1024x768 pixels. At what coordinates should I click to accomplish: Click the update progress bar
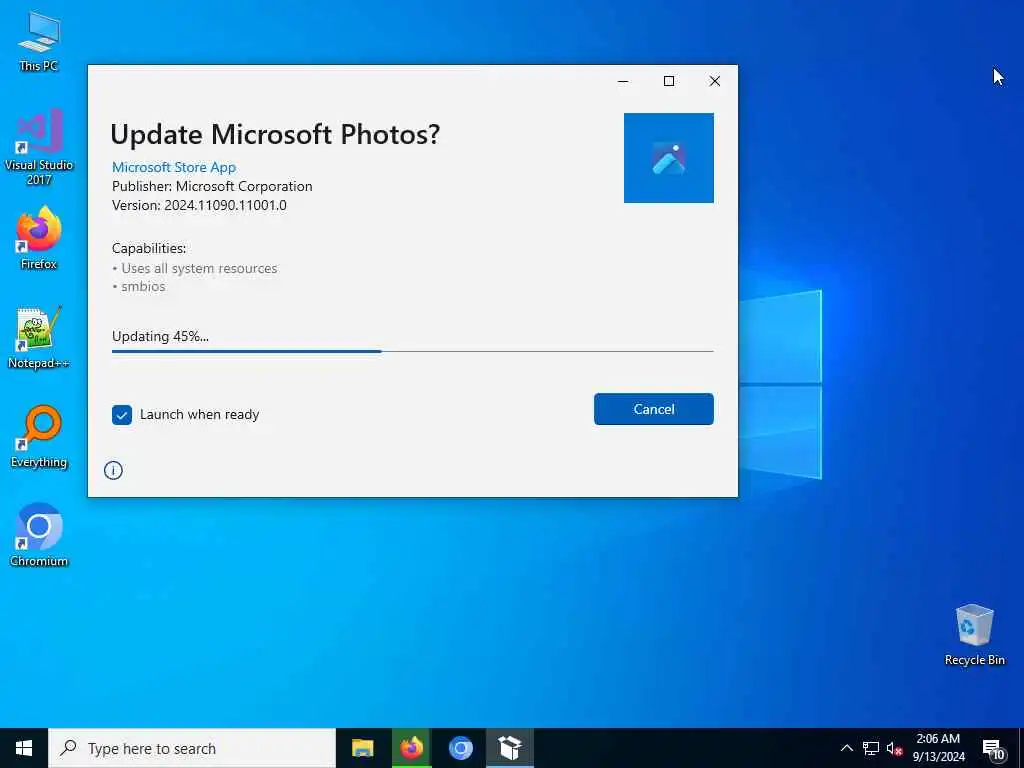pyautogui.click(x=413, y=351)
